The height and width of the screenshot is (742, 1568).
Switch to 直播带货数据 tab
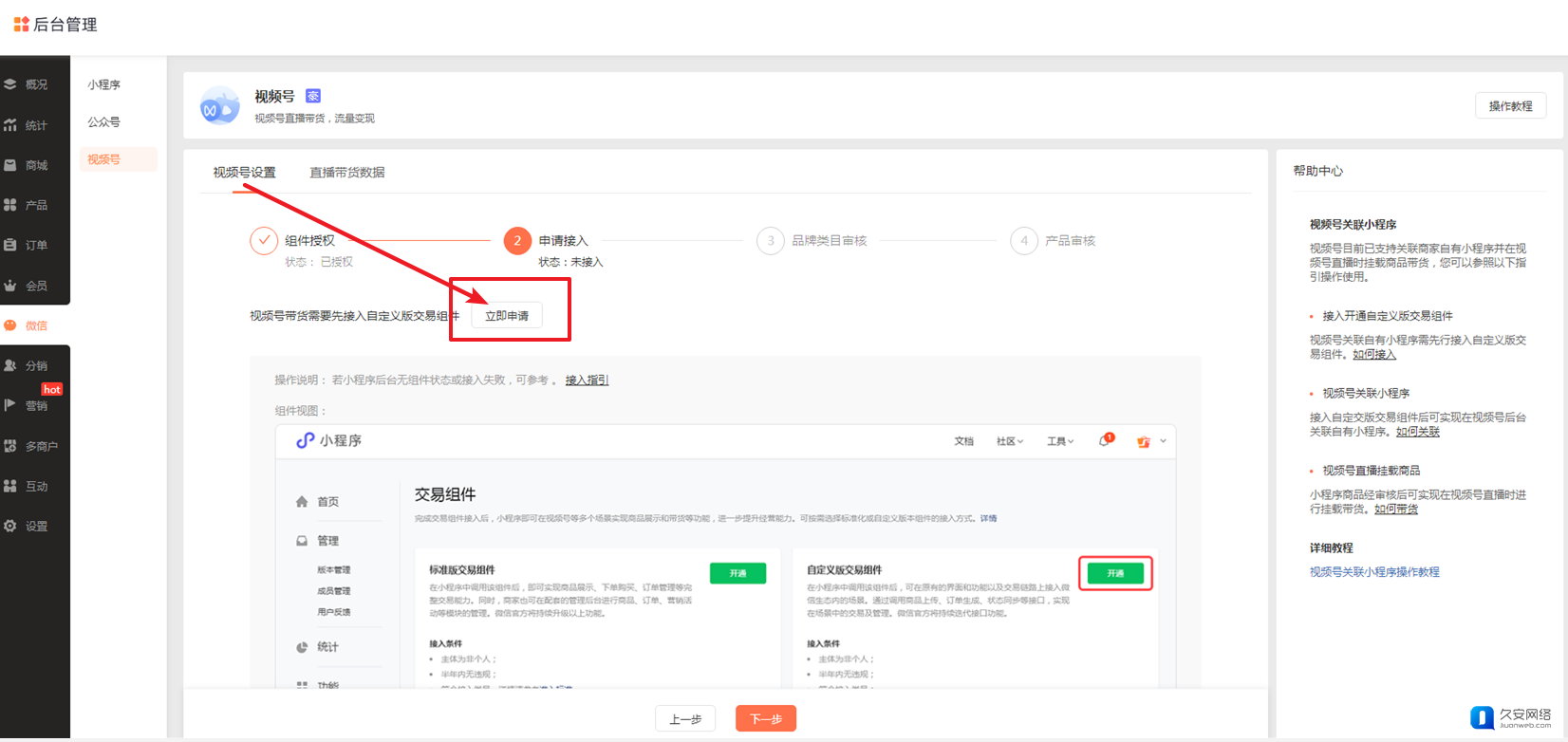[x=347, y=173]
